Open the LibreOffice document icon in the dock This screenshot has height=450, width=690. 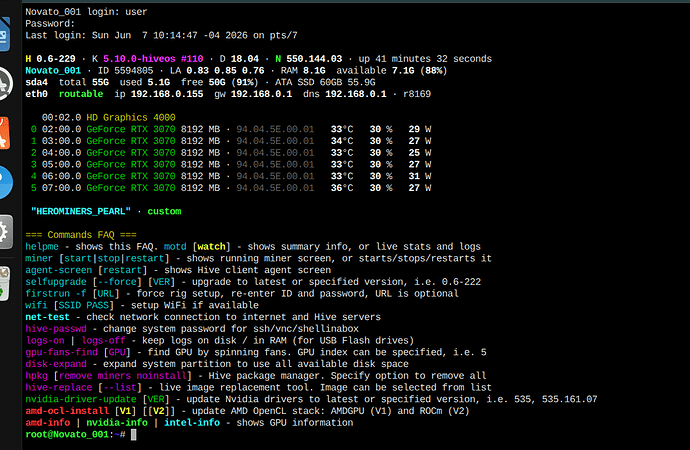4,34
